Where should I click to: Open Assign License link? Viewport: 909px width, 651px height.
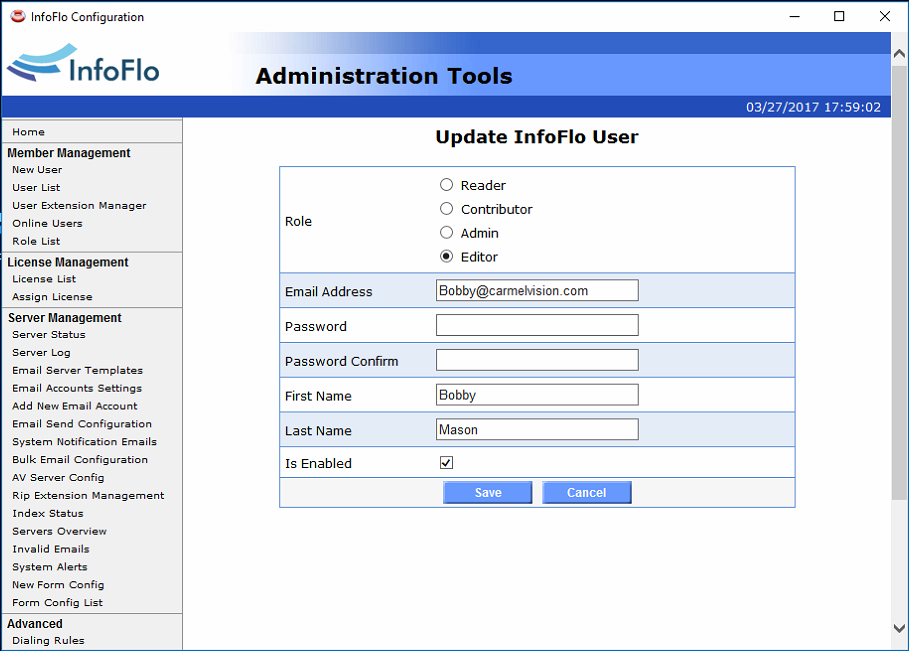pos(52,297)
